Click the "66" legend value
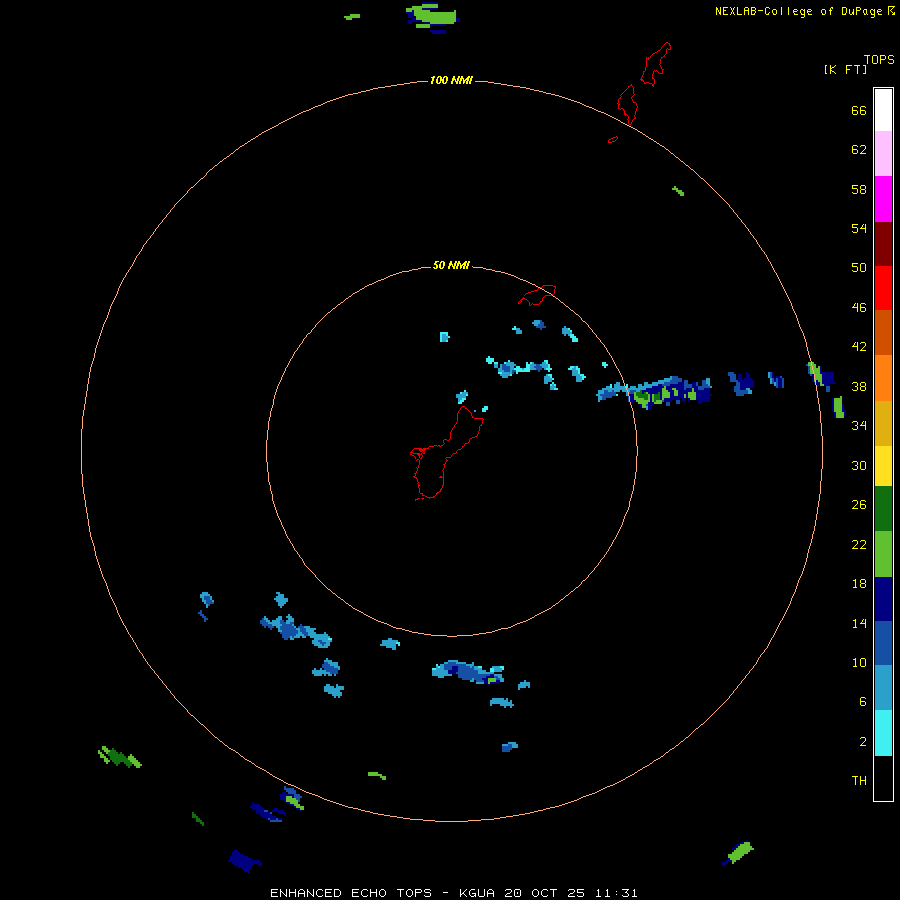The image size is (900, 900). (859, 110)
